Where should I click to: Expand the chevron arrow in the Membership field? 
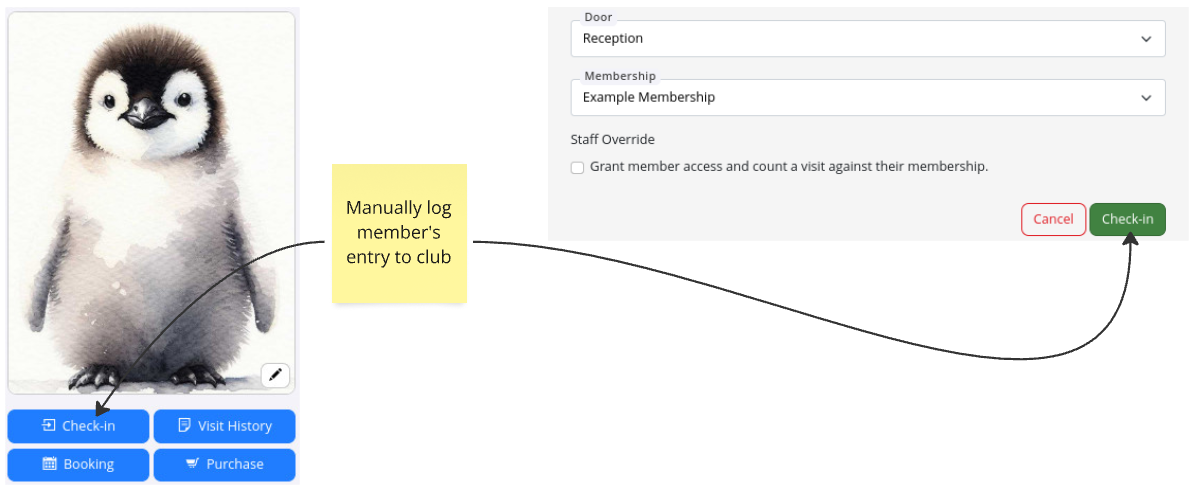1146,98
